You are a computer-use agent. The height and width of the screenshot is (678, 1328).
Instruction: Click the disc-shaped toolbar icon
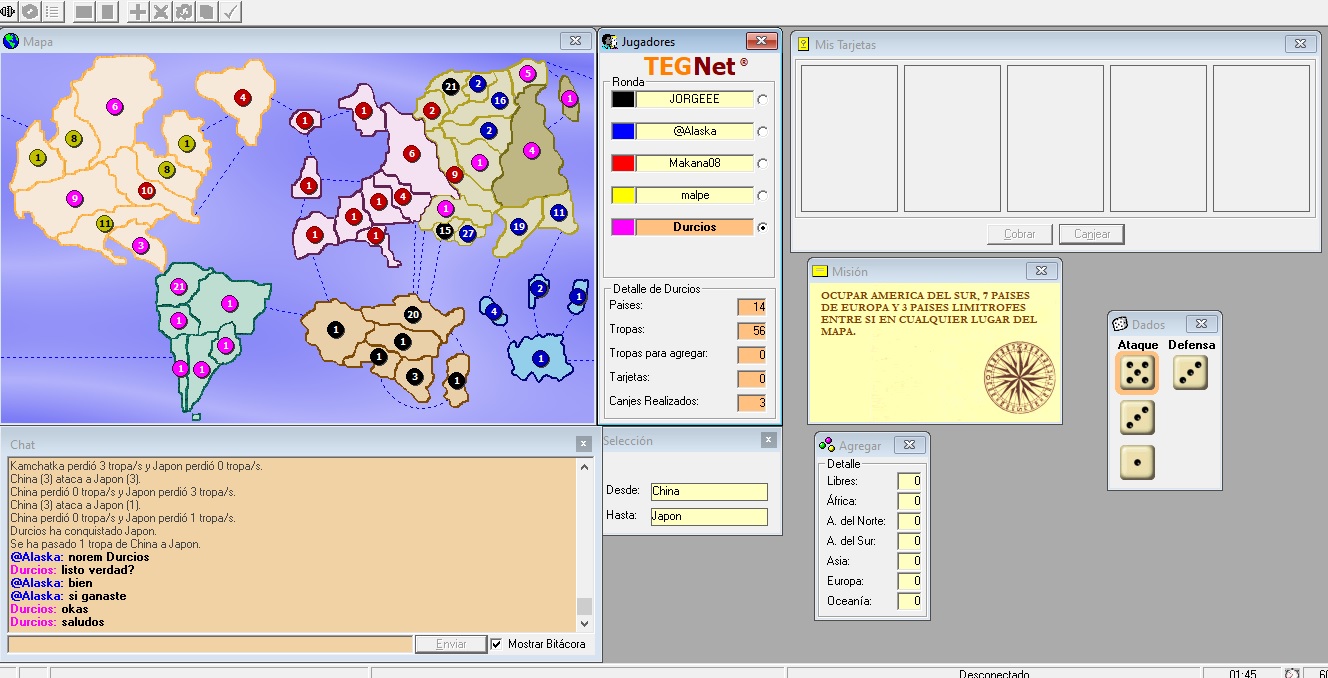pyautogui.click(x=30, y=12)
